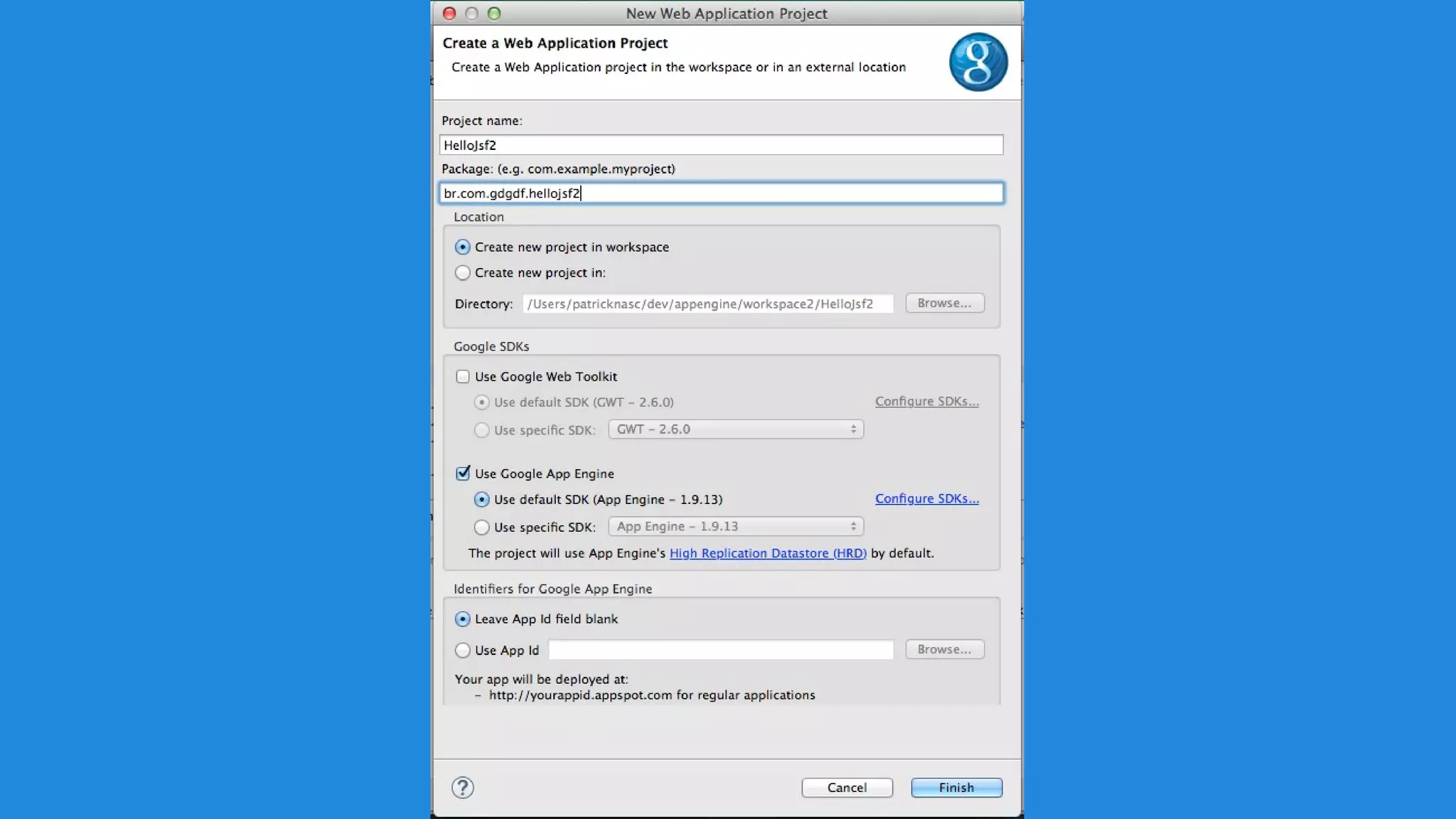
Task: Choose Use specific SDK for App Engine
Action: [x=482, y=527]
